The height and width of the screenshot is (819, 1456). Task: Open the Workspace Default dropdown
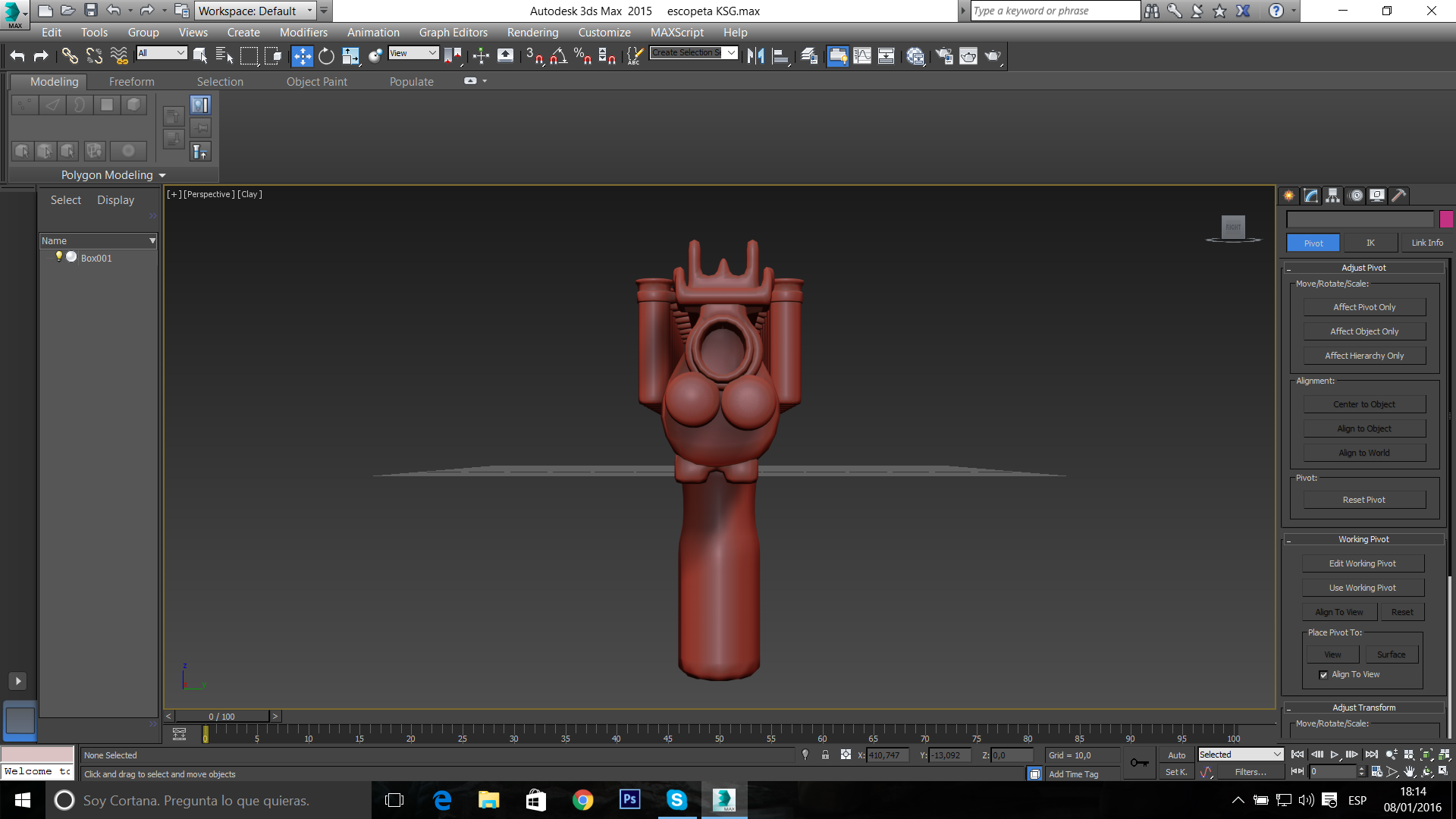pos(256,11)
